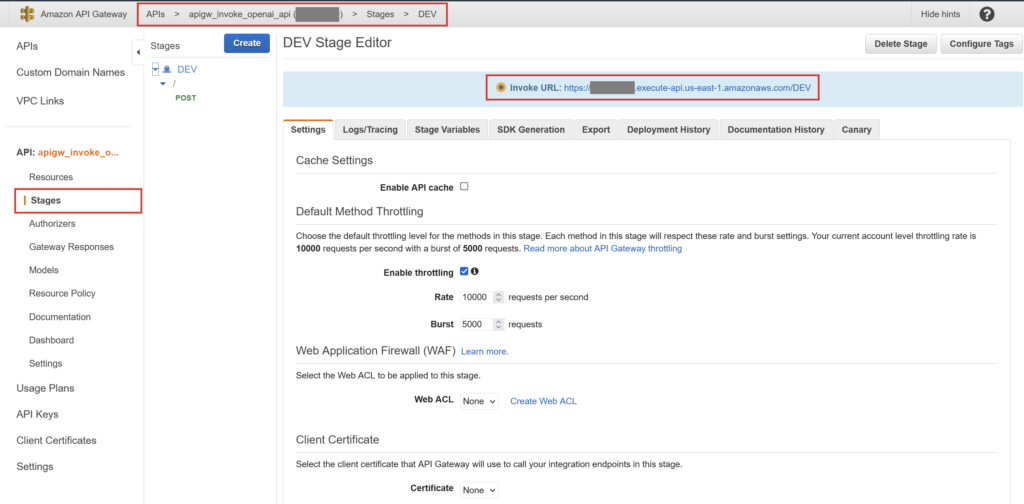Click the throttling info icon
The height and width of the screenshot is (504, 1024).
coord(475,272)
